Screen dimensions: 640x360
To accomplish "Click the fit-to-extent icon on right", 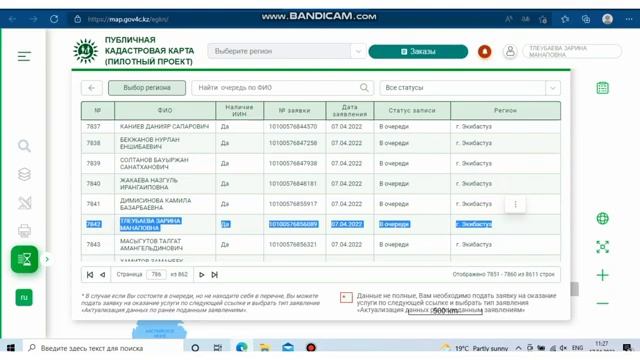I will pos(602,247).
